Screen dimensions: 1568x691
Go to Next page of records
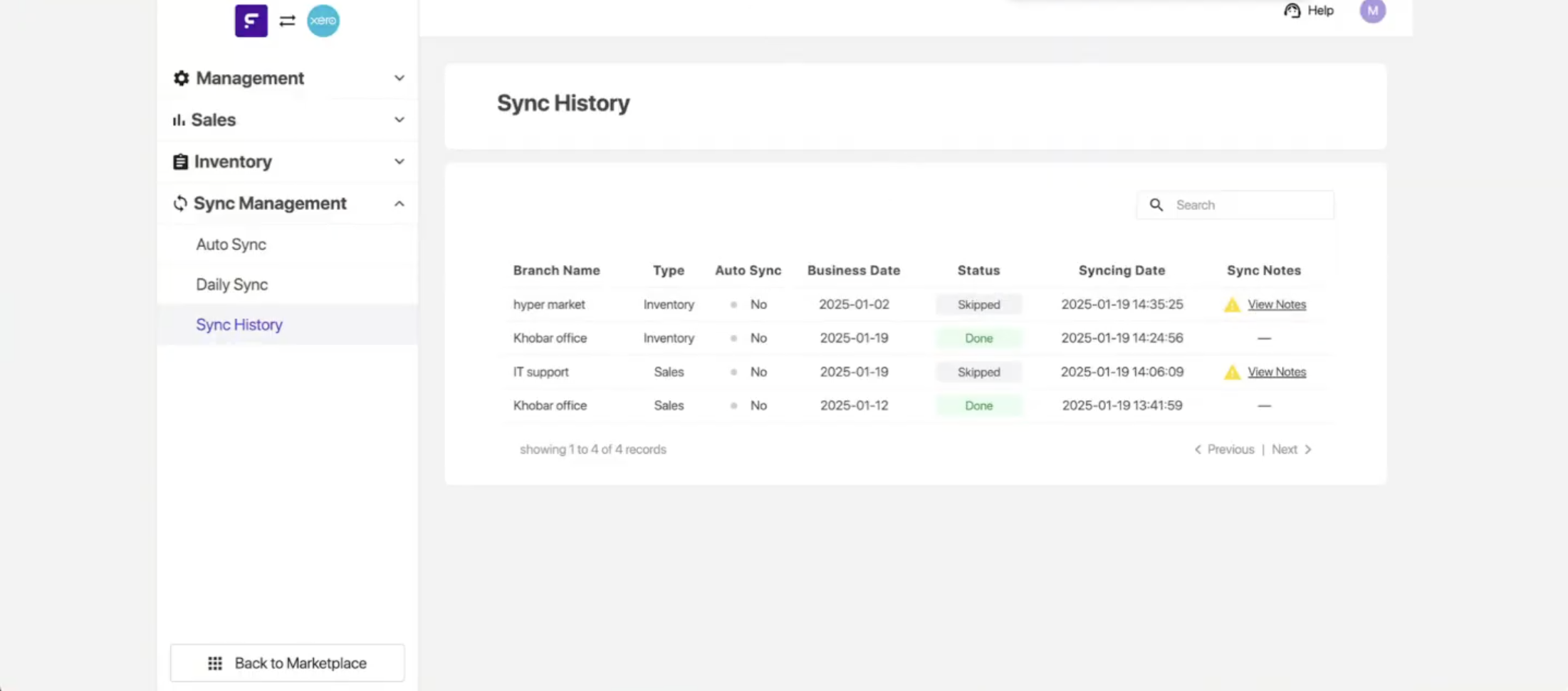(1290, 450)
